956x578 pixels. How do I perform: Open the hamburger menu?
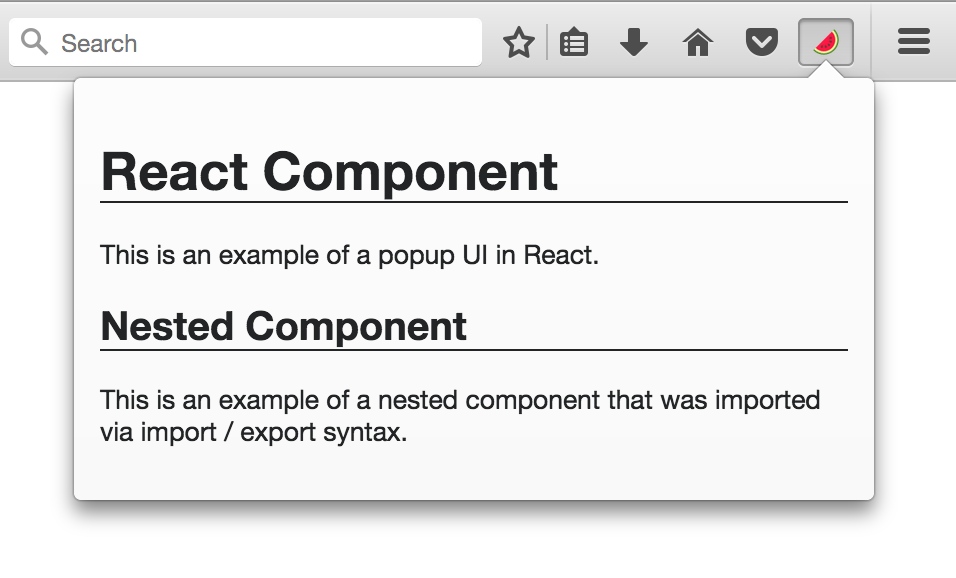tap(913, 42)
